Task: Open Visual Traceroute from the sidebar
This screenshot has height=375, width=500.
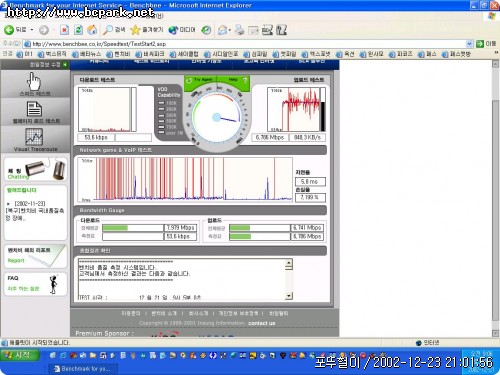Action: coord(35,140)
